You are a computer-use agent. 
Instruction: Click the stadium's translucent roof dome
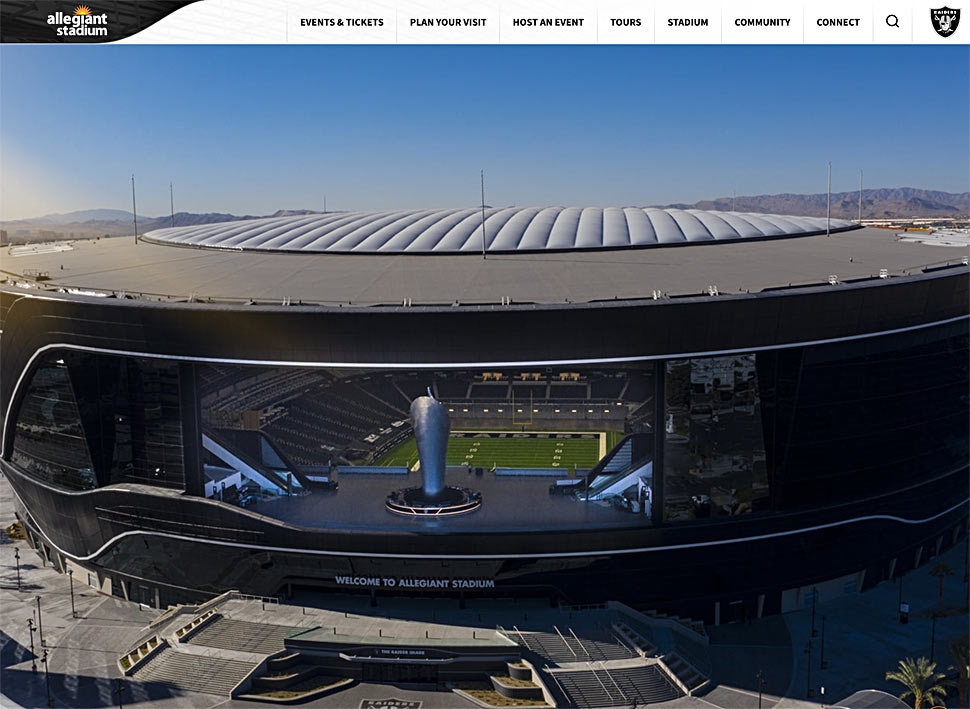pos(498,230)
